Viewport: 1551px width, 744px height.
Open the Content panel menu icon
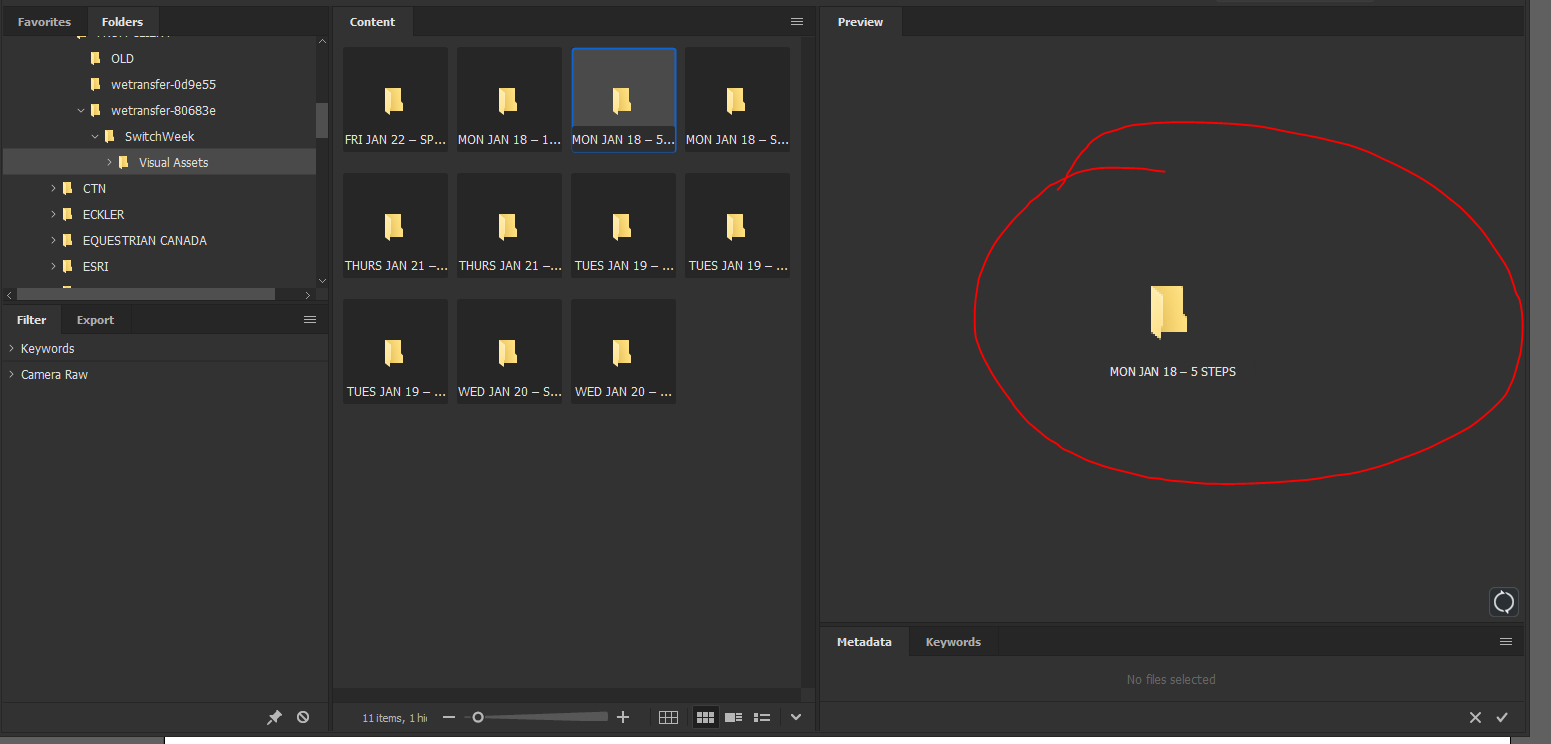point(796,20)
